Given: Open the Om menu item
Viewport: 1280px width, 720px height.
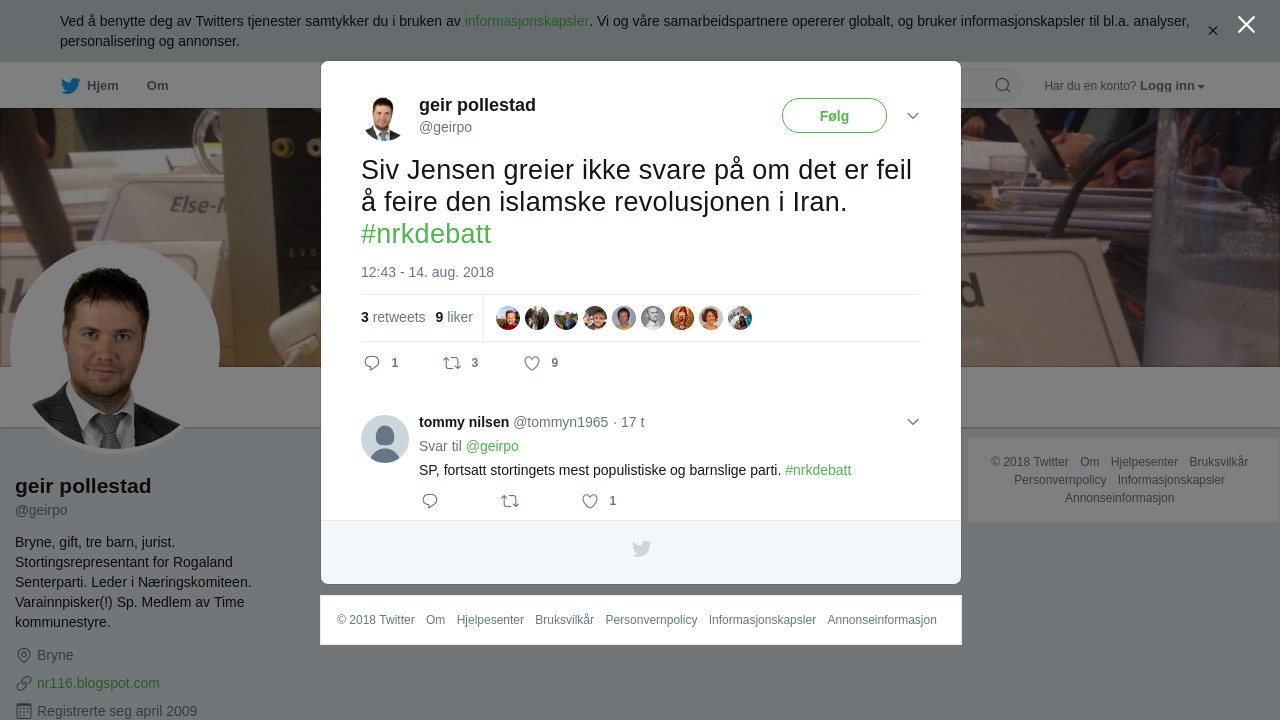Looking at the screenshot, I should (158, 86).
